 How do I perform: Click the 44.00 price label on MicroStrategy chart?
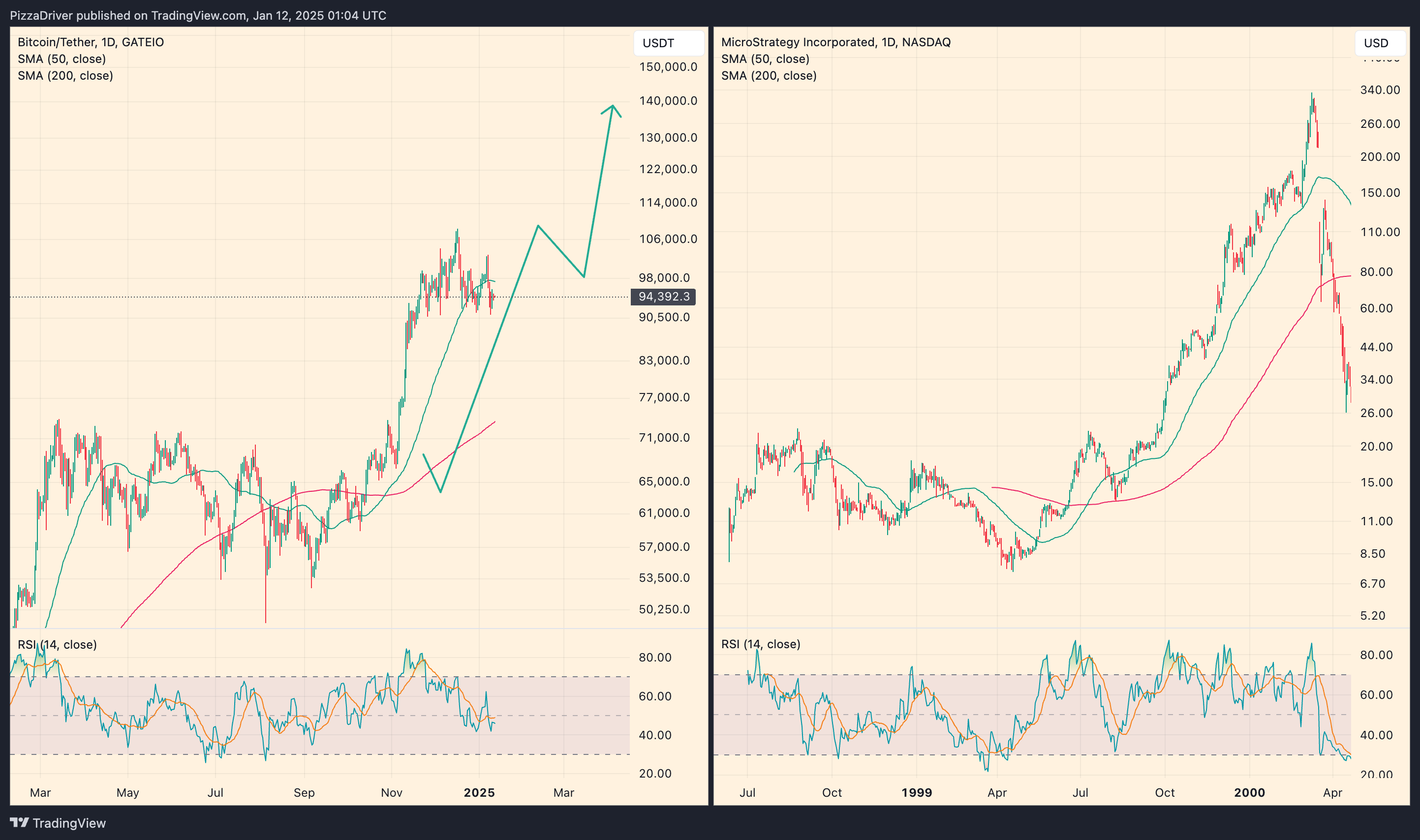(1376, 347)
